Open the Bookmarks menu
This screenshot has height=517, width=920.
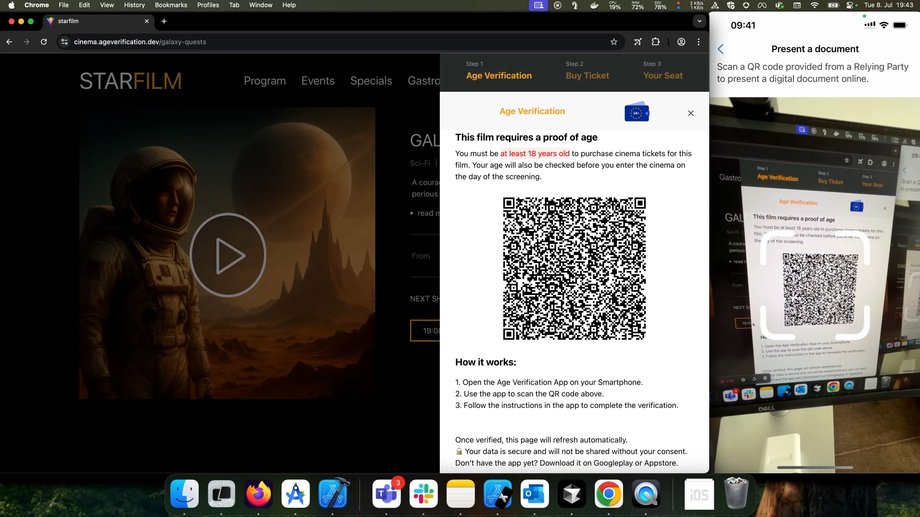[x=171, y=5]
